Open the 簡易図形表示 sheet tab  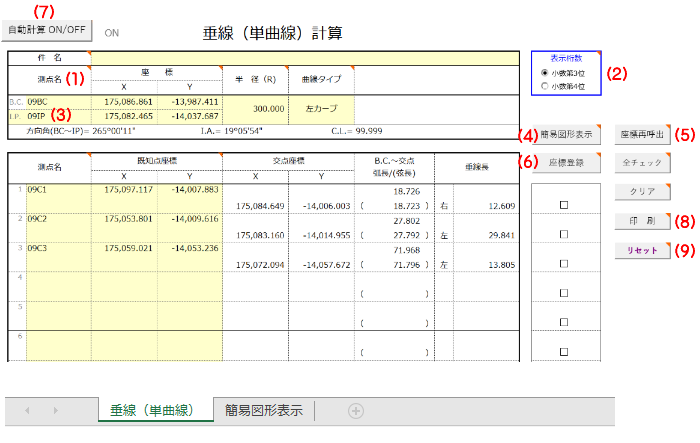click(x=264, y=411)
